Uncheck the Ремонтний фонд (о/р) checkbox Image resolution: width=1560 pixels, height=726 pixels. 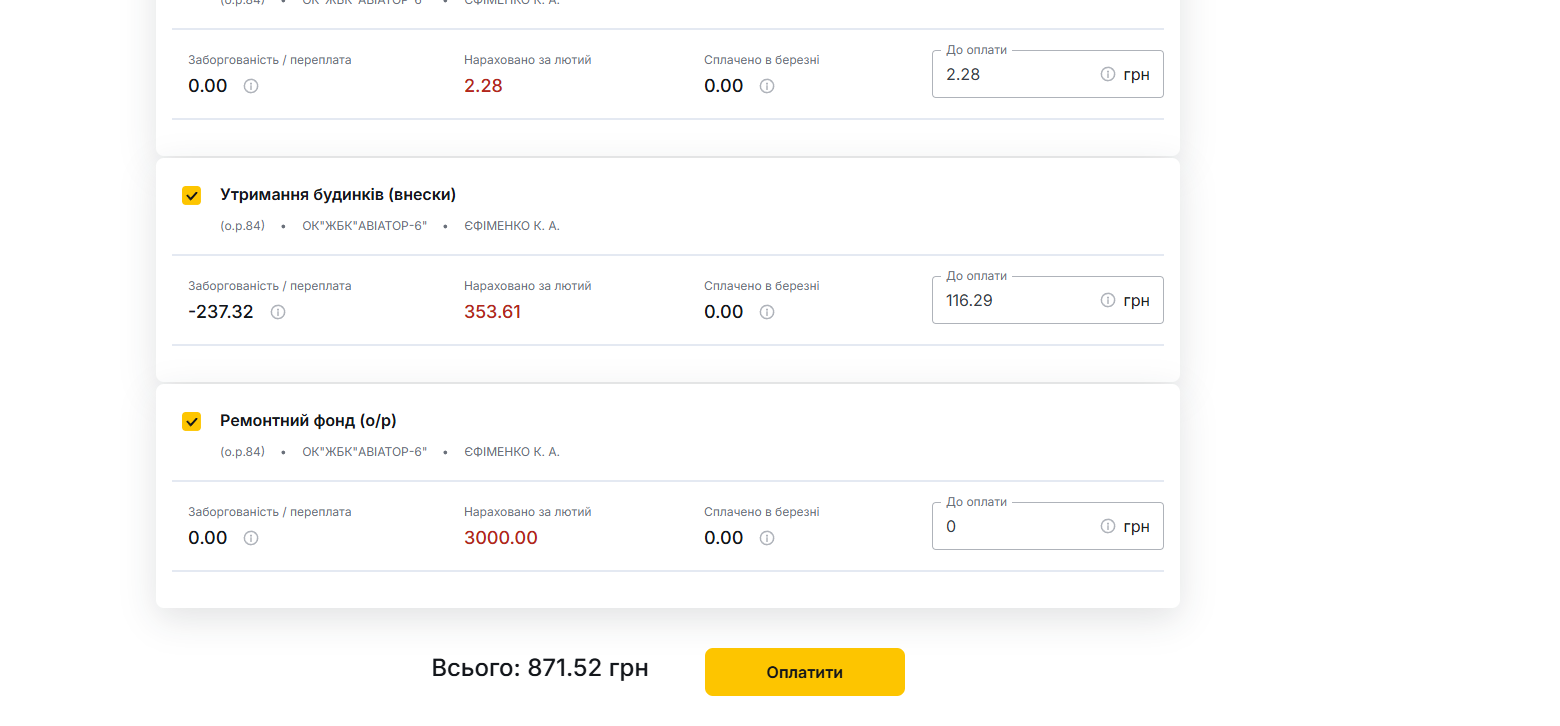coord(192,421)
